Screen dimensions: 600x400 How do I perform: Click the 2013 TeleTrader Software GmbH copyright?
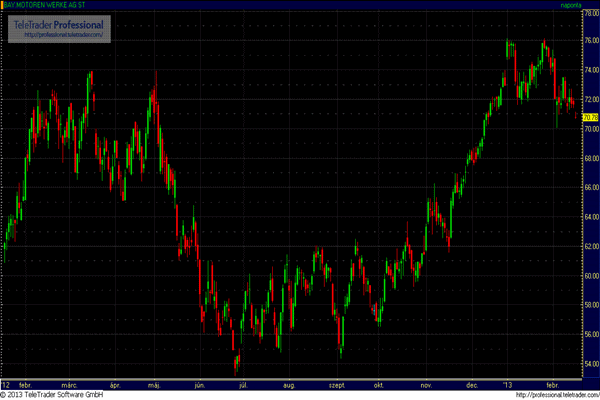54,395
